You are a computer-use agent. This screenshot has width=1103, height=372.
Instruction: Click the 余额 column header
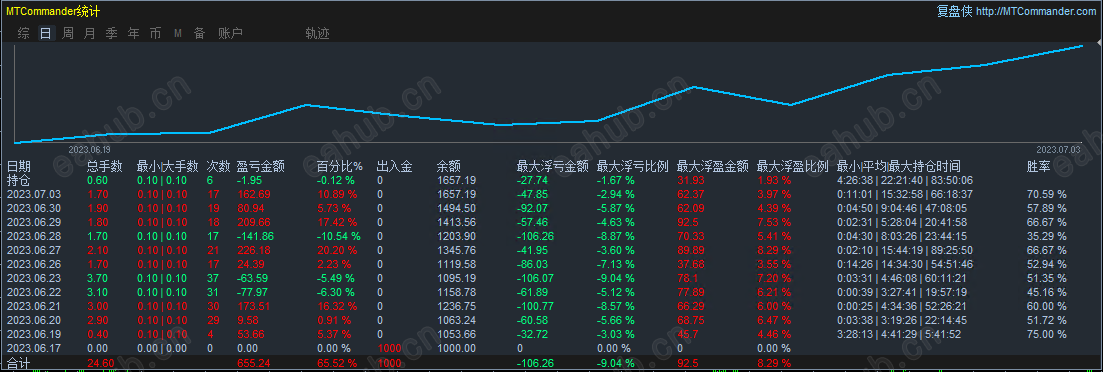[449, 167]
